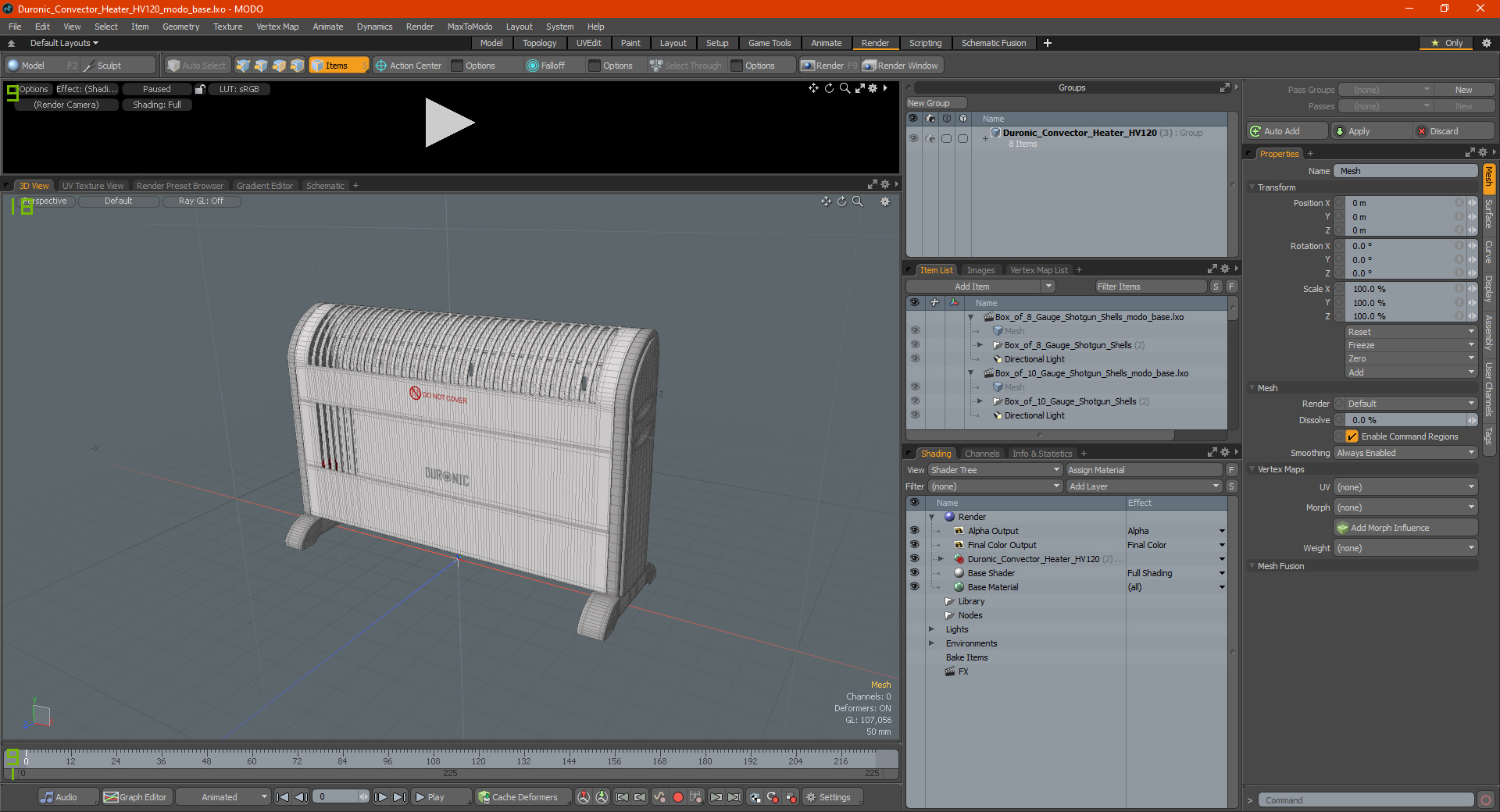The height and width of the screenshot is (812, 1500).
Task: Click Assign Material button
Action: point(1144,470)
